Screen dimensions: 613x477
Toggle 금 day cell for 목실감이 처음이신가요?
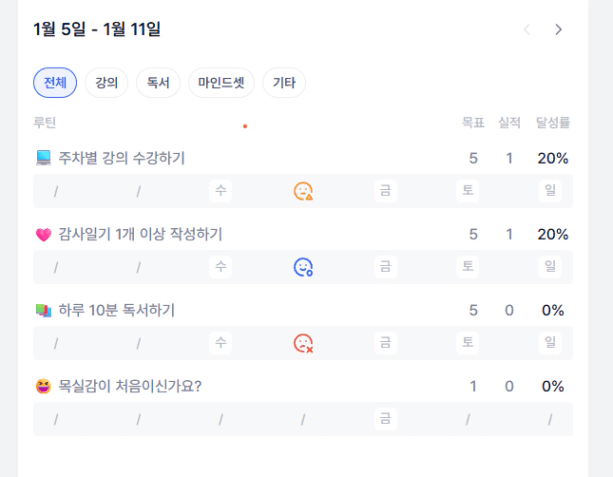coord(385,419)
